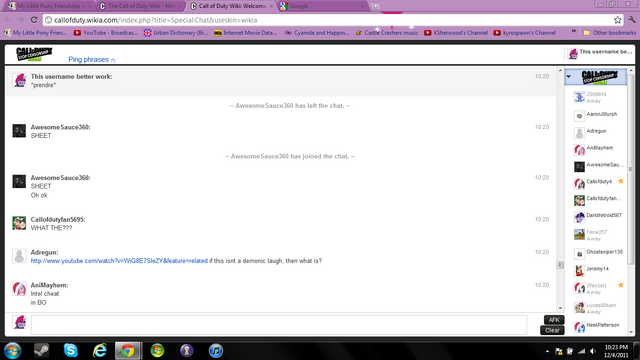Click the browser reload button

(x=34, y=20)
